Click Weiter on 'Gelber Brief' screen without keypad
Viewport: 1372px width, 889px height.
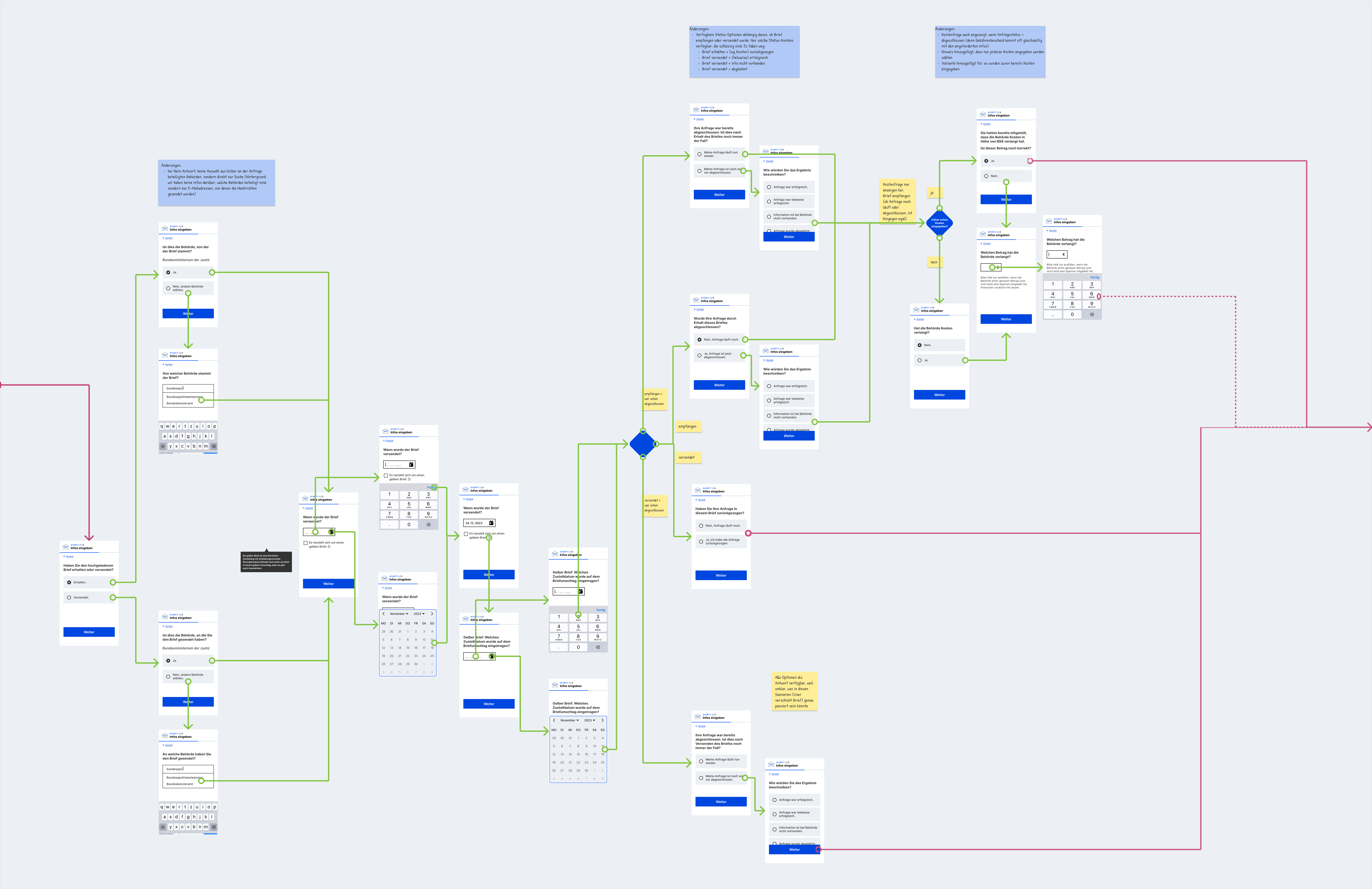[489, 704]
